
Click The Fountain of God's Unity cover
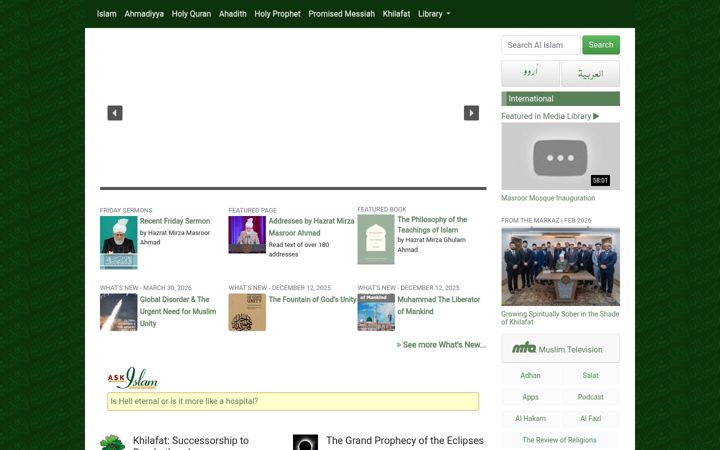click(247, 312)
